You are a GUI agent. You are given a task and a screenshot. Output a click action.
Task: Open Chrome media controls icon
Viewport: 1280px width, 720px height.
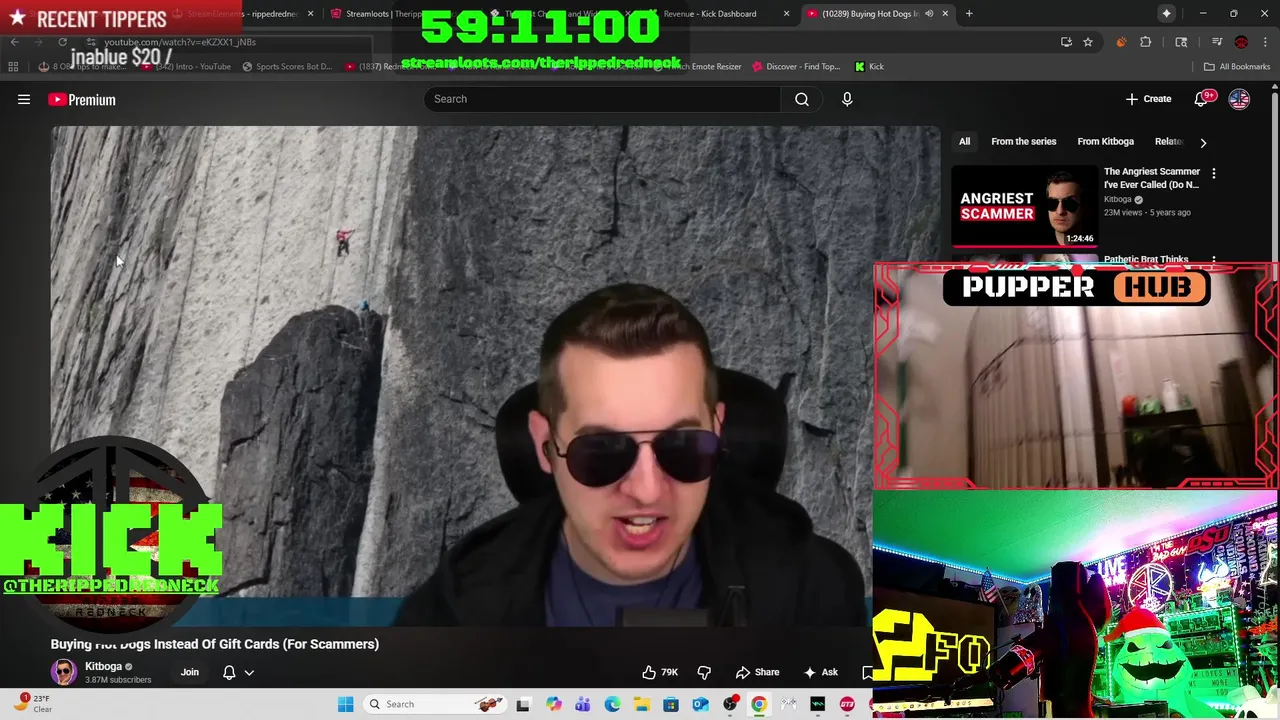[1216, 42]
